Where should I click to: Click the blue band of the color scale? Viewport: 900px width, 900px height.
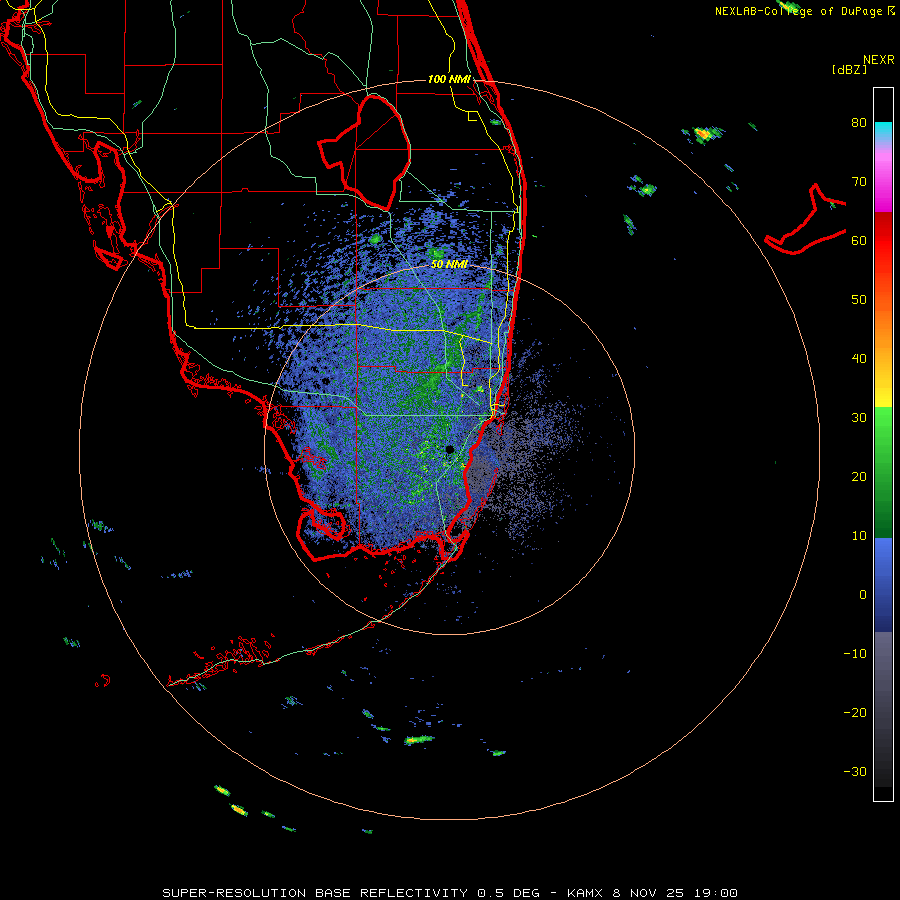(x=883, y=583)
